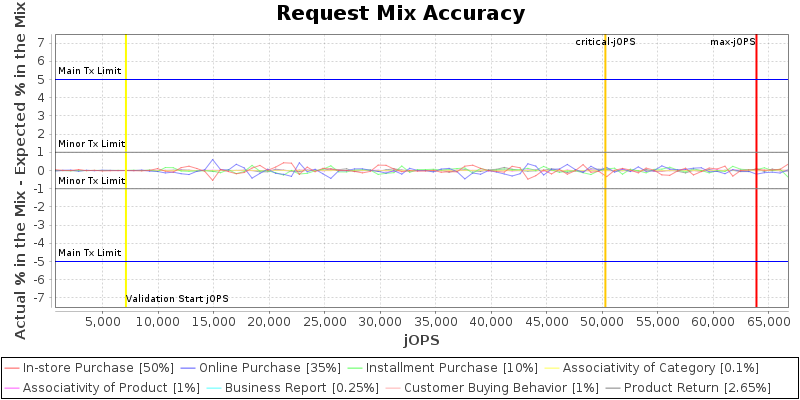The width and height of the screenshot is (800, 400).
Task: Click the 30,000 tick label on x-axis
Action: click(380, 322)
